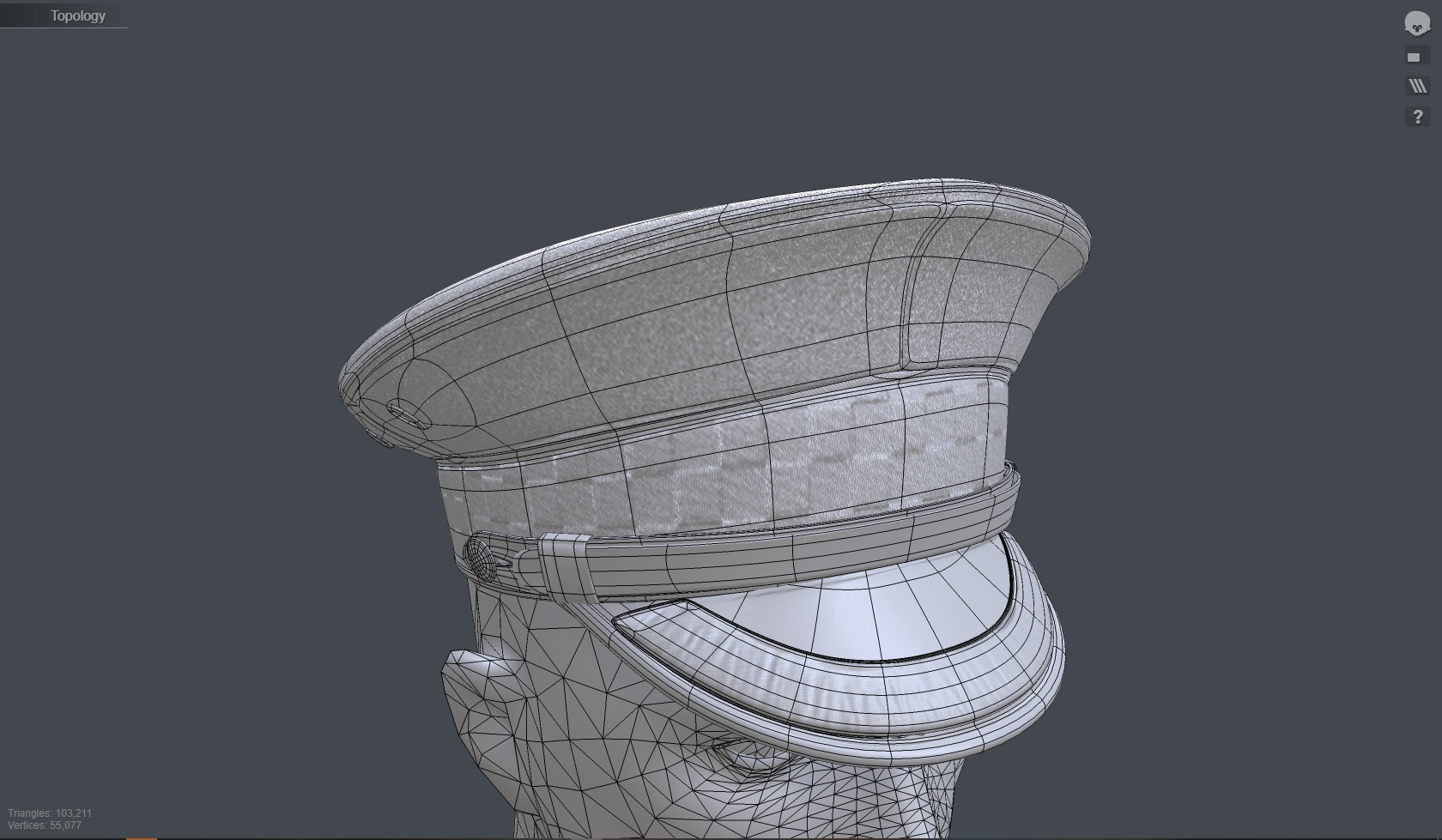Click the Vertices: 55,077 count text
This screenshot has width=1442, height=840.
[45, 825]
